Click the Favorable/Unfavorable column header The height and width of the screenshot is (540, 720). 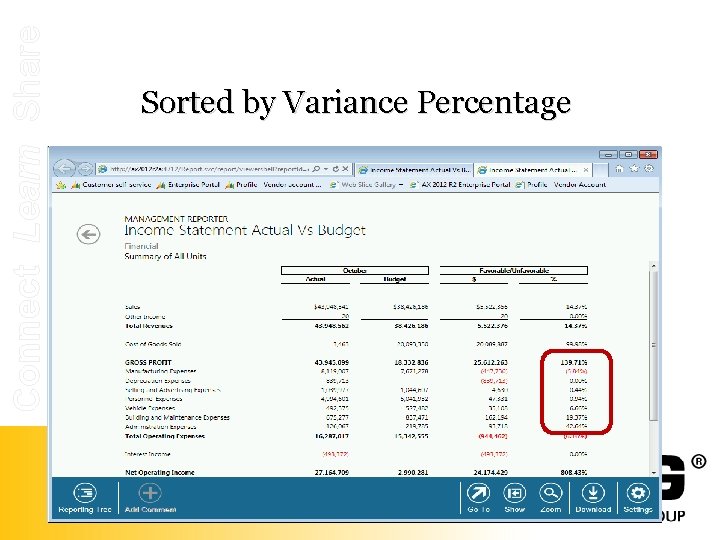click(x=514, y=270)
